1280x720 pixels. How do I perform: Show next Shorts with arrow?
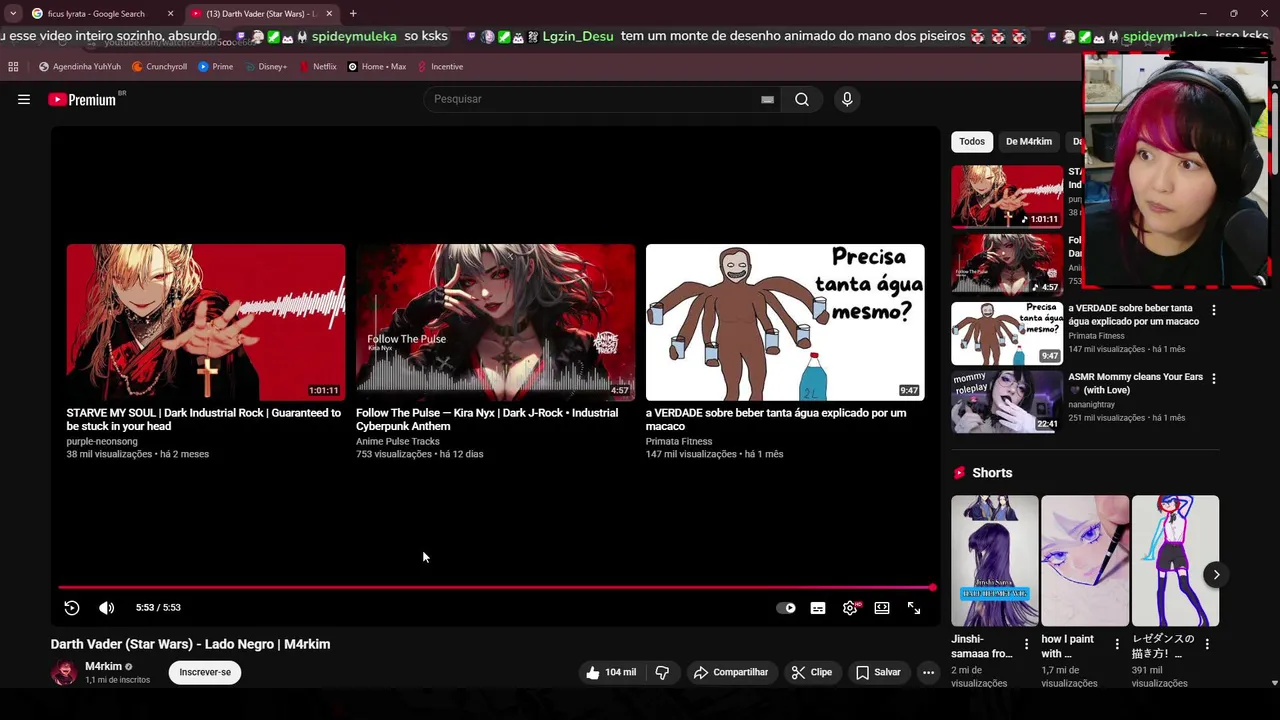click(1216, 574)
